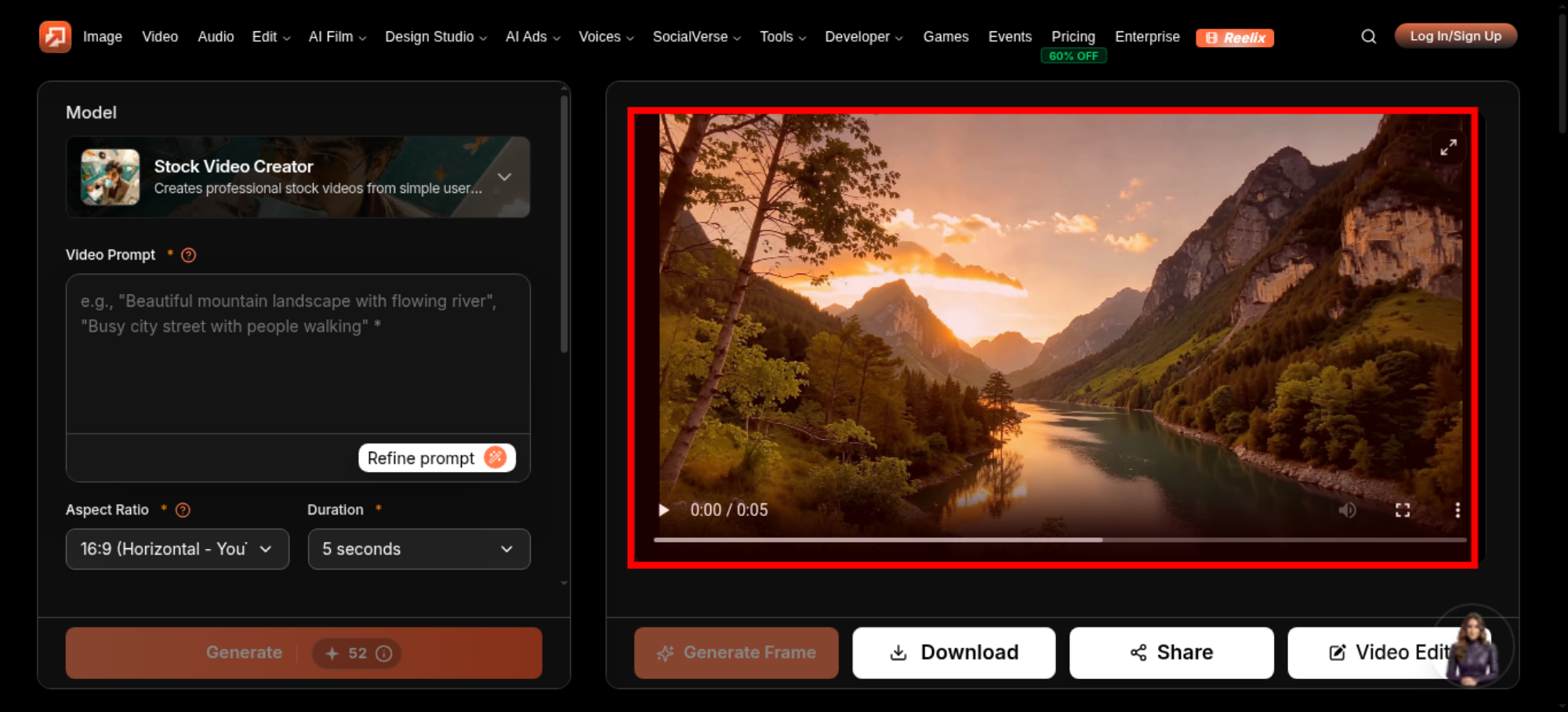Click the credits info icon next to 52
1568x712 pixels.
click(383, 653)
